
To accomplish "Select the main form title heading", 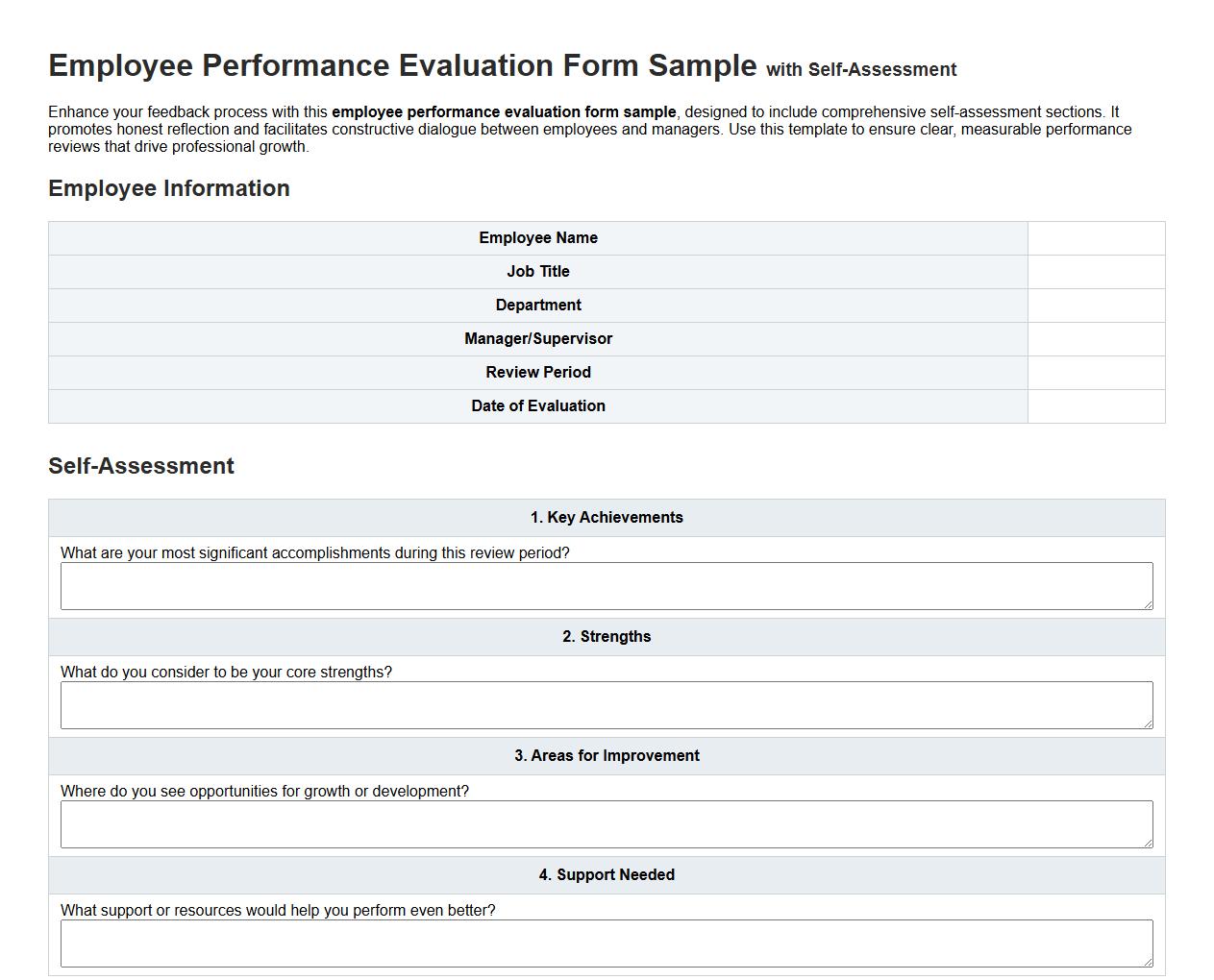I will click(402, 65).
